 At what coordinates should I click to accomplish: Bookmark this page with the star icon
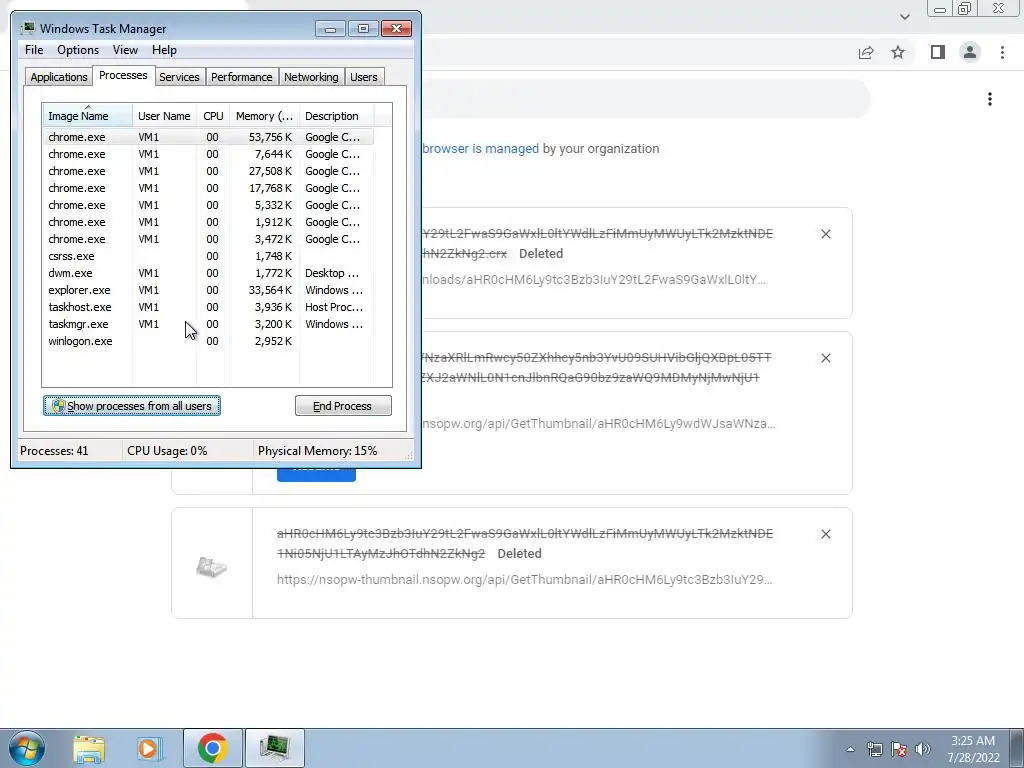pos(898,52)
